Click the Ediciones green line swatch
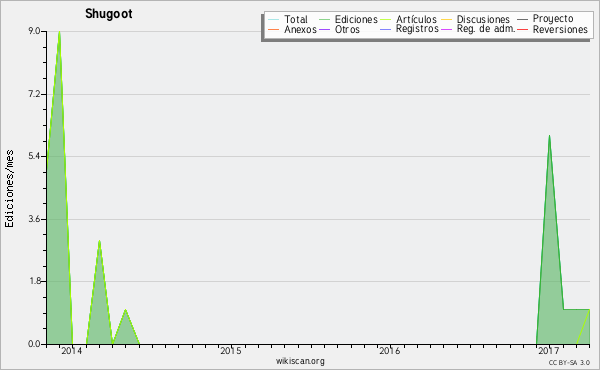 324,19
